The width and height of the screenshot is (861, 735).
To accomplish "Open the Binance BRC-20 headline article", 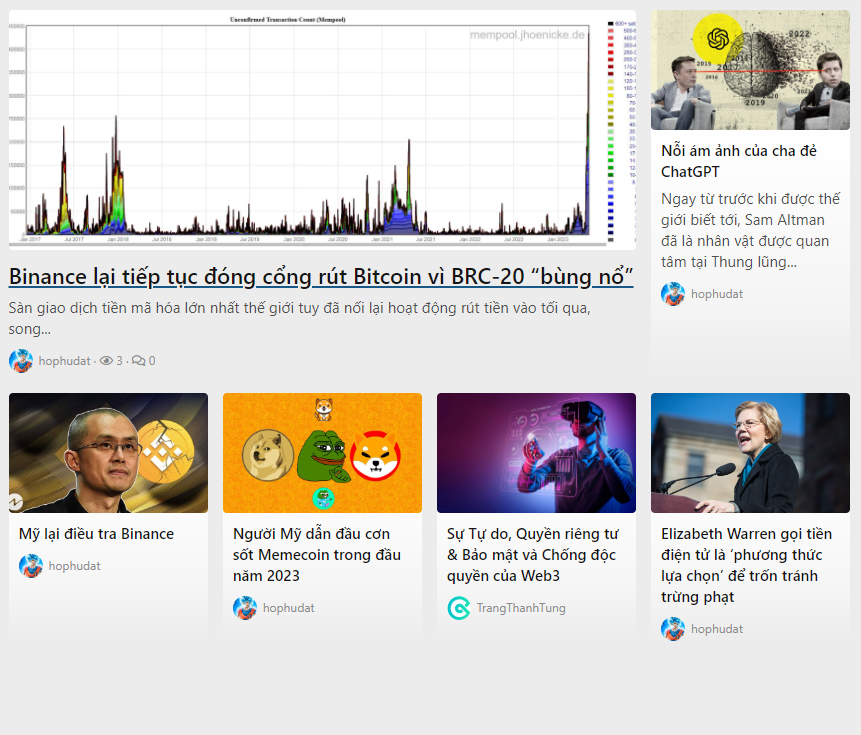I will tap(321, 277).
